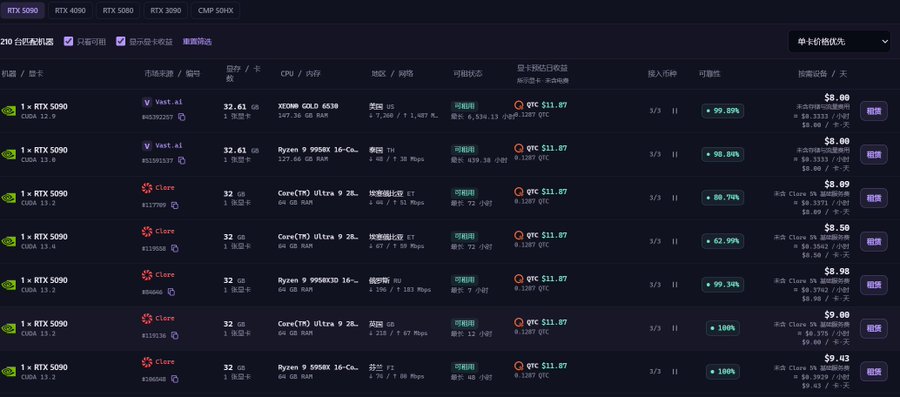
Task: Click the 可靠性 column header
Action: click(x=709, y=74)
